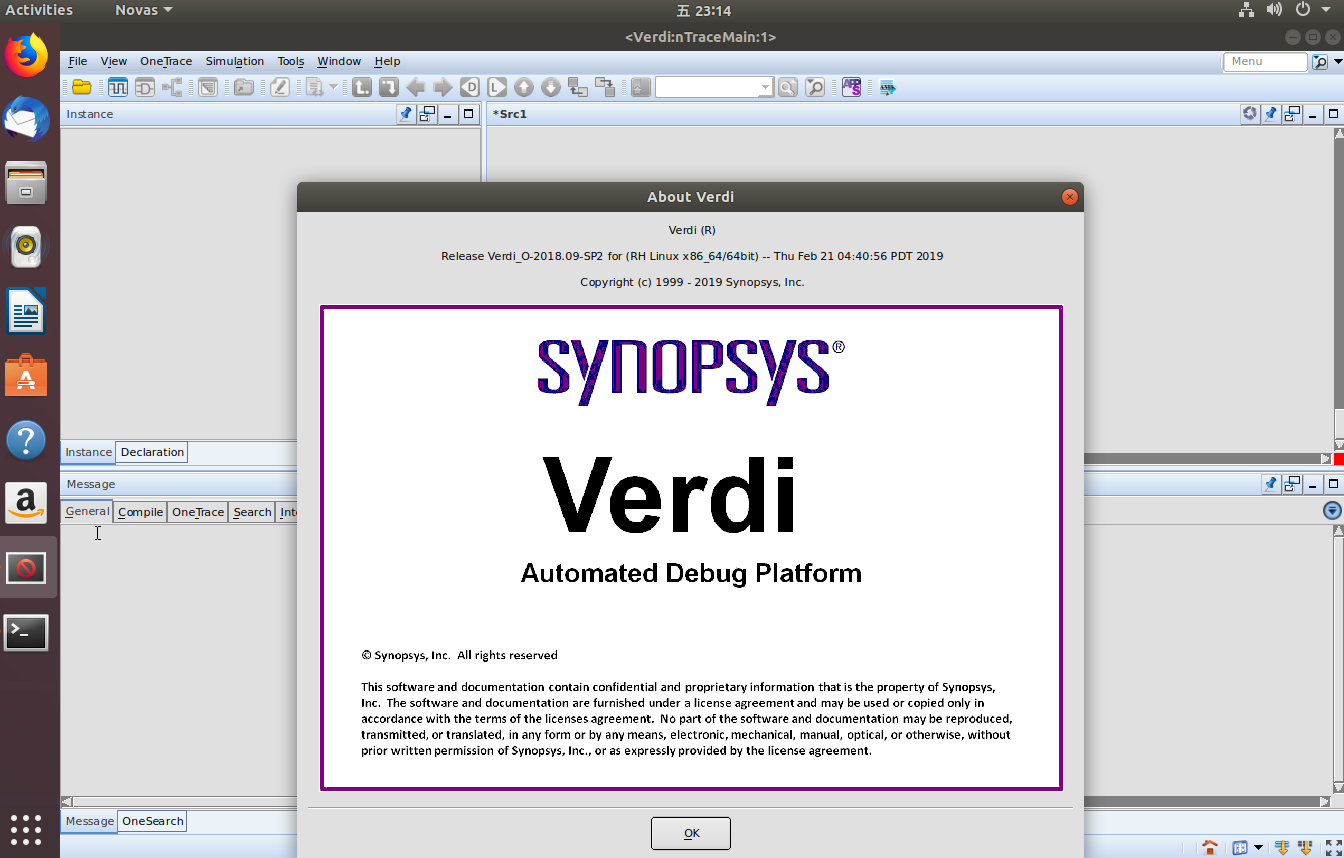Click the find-in-scope magnifier toolbar icon
The width and height of the screenshot is (1344, 858).
tap(815, 88)
